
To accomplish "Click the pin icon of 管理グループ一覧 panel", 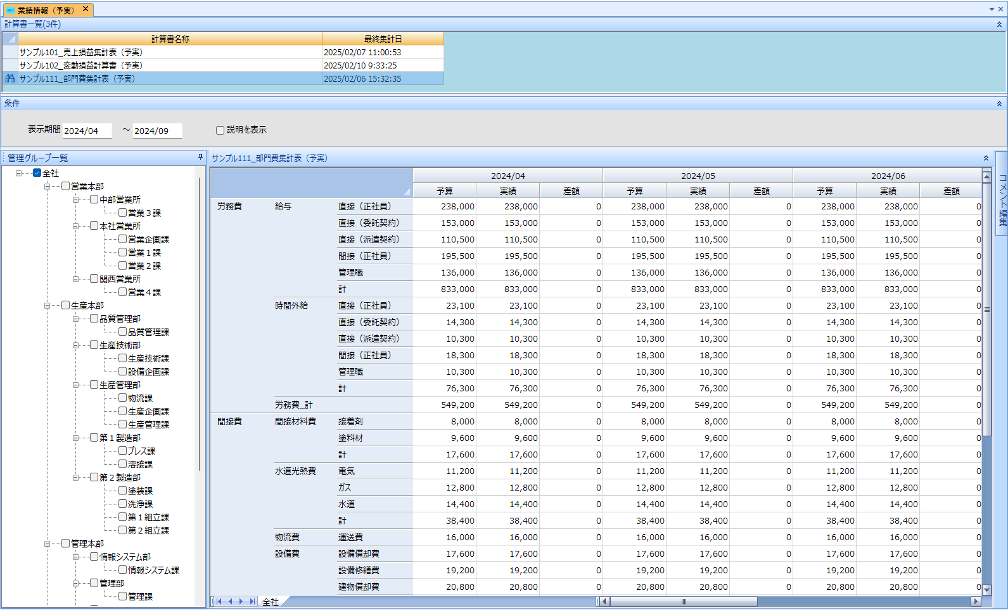I will (x=200, y=157).
